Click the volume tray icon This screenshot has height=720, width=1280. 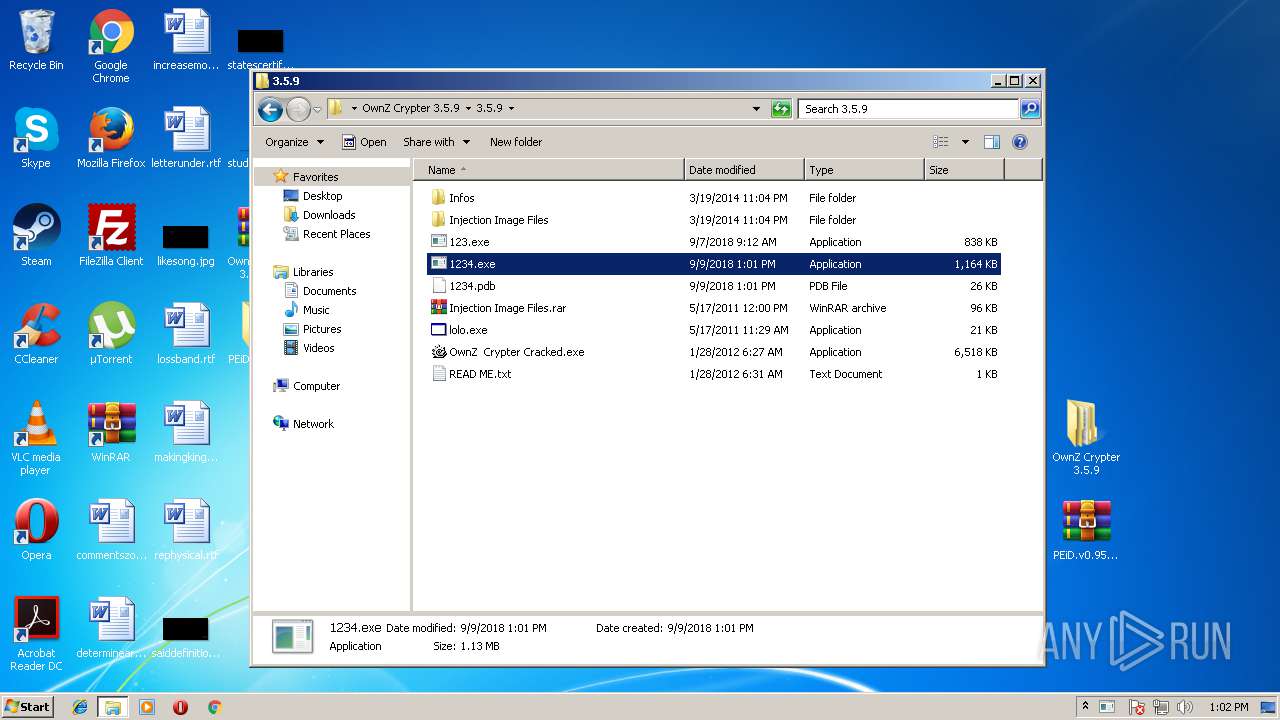(x=1185, y=707)
